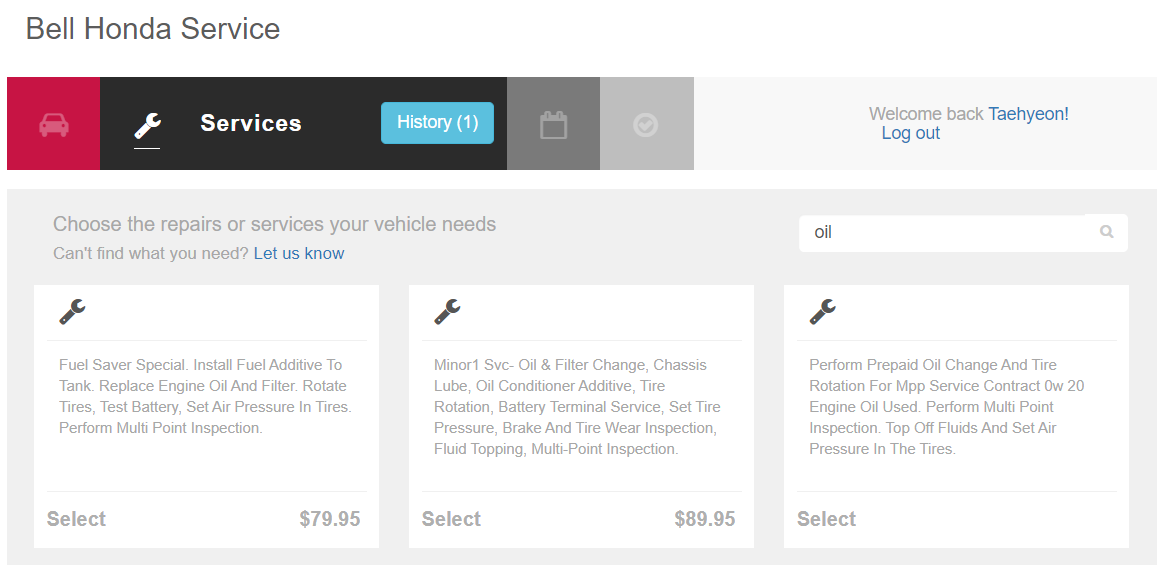
Task: Click the Bell Honda Service title
Action: click(153, 29)
